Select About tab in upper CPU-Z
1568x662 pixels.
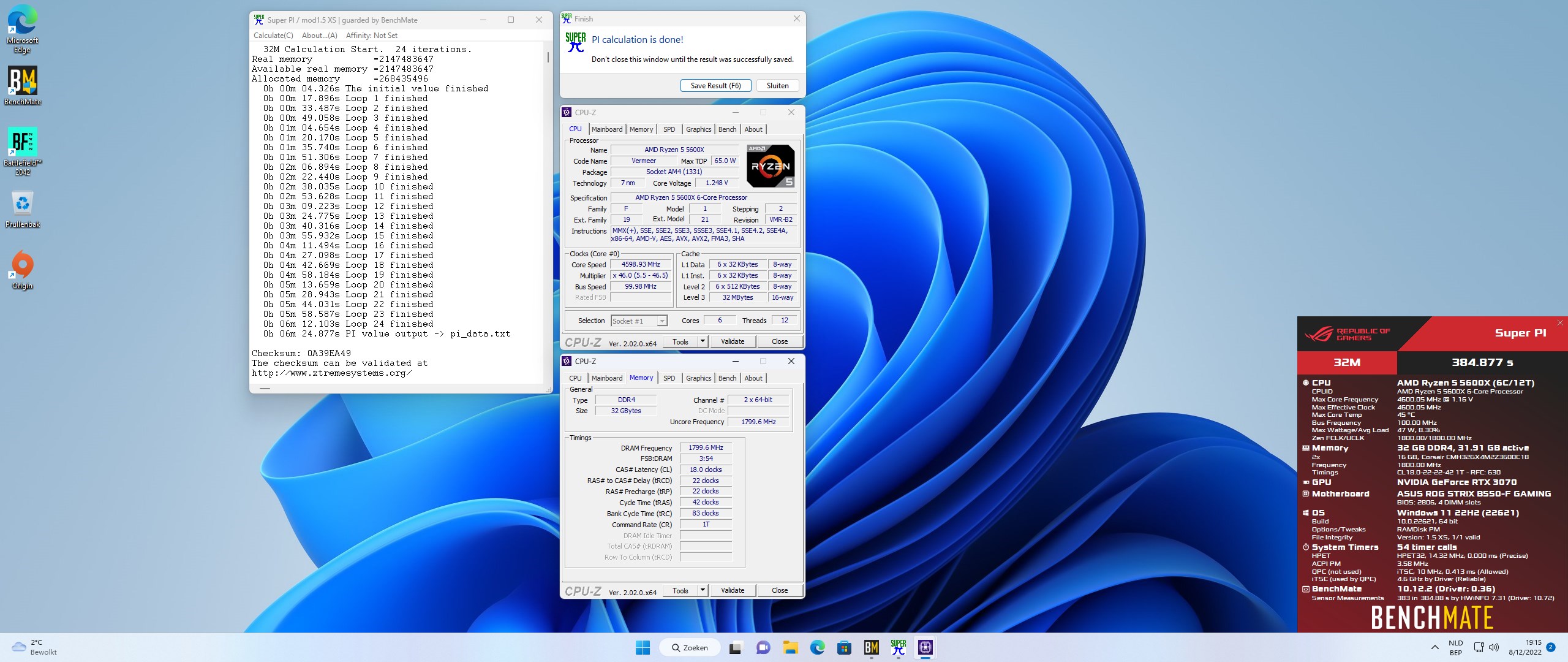click(x=753, y=129)
